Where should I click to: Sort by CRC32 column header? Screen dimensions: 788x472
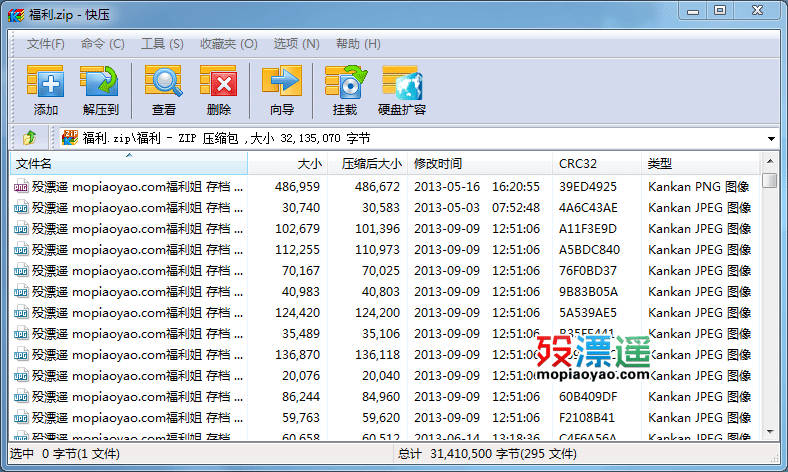[x=597, y=163]
